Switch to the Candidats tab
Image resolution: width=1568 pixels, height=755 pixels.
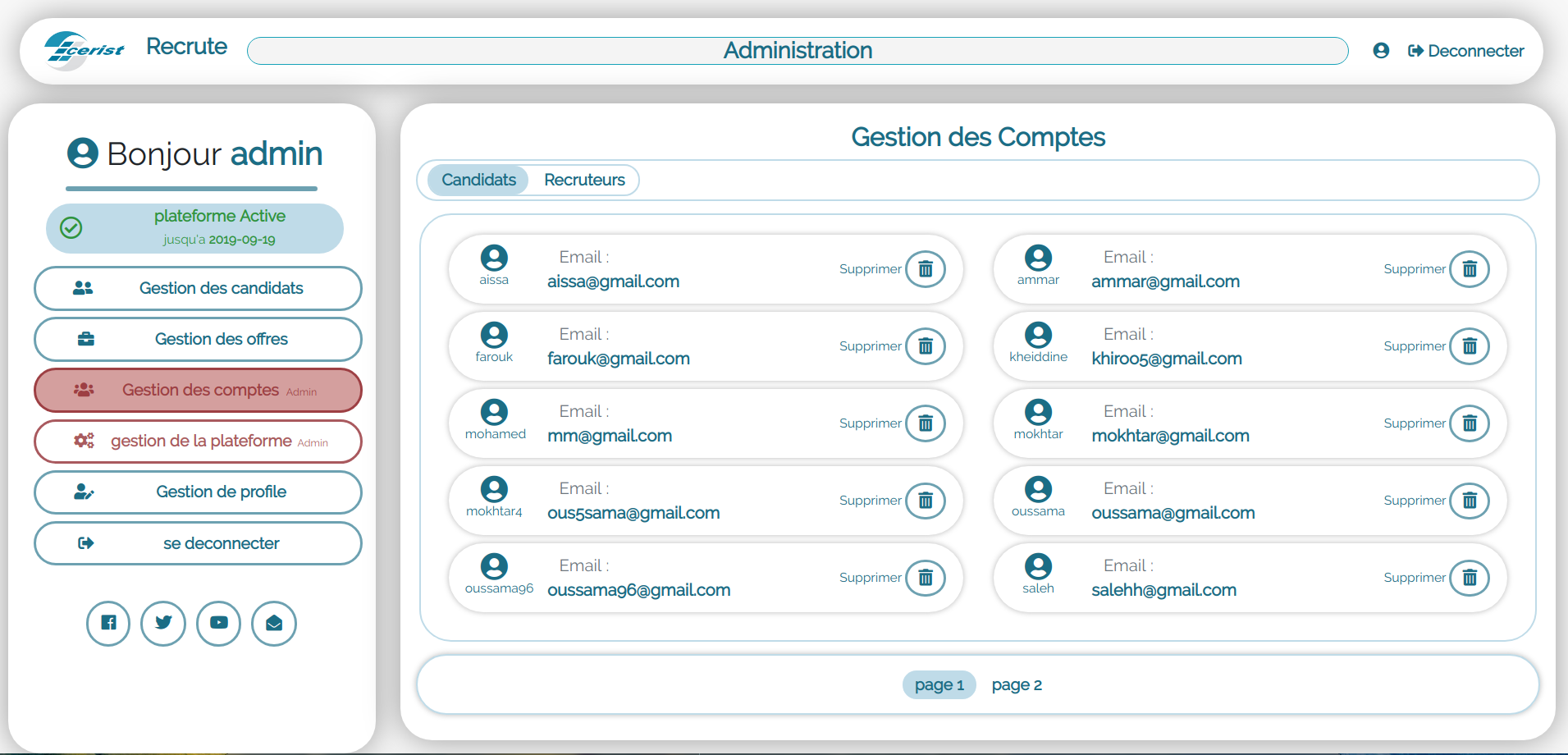(x=478, y=180)
